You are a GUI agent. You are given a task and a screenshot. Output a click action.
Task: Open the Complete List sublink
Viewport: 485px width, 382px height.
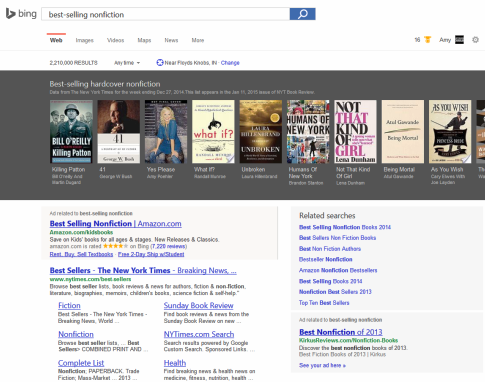(81, 363)
